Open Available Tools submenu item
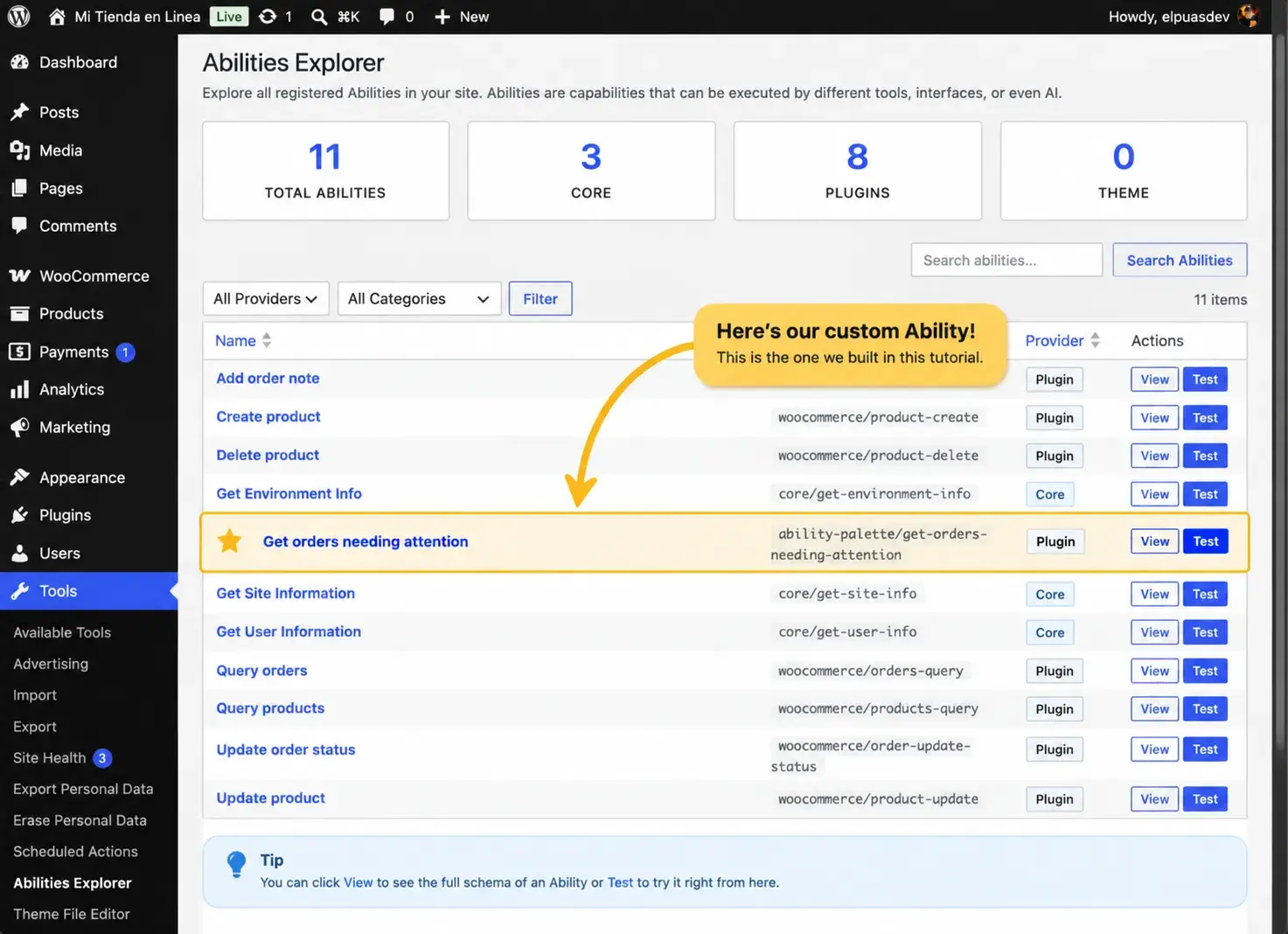The height and width of the screenshot is (934, 1288). point(62,632)
